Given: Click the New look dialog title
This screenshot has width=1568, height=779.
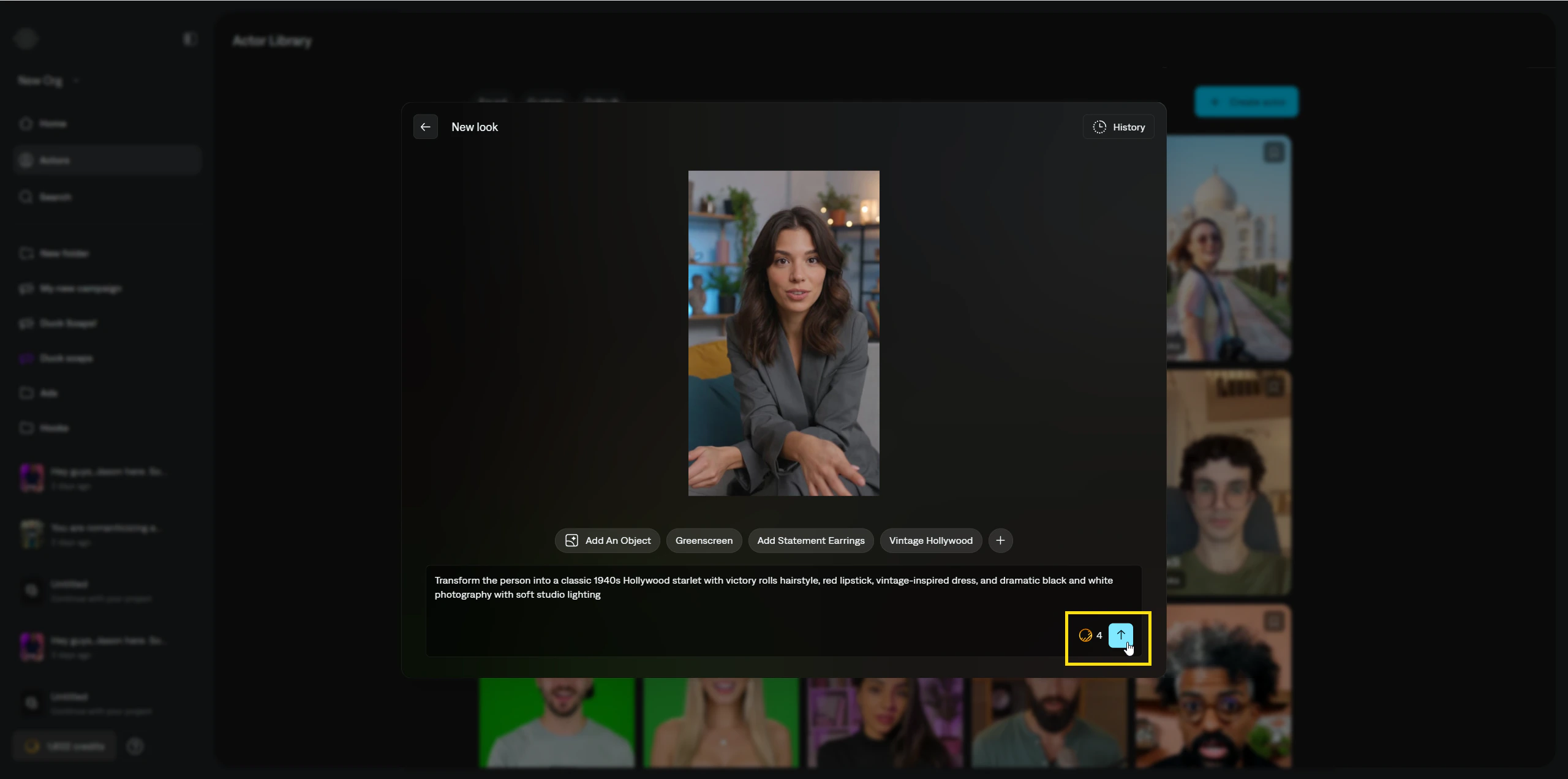Looking at the screenshot, I should pos(475,127).
